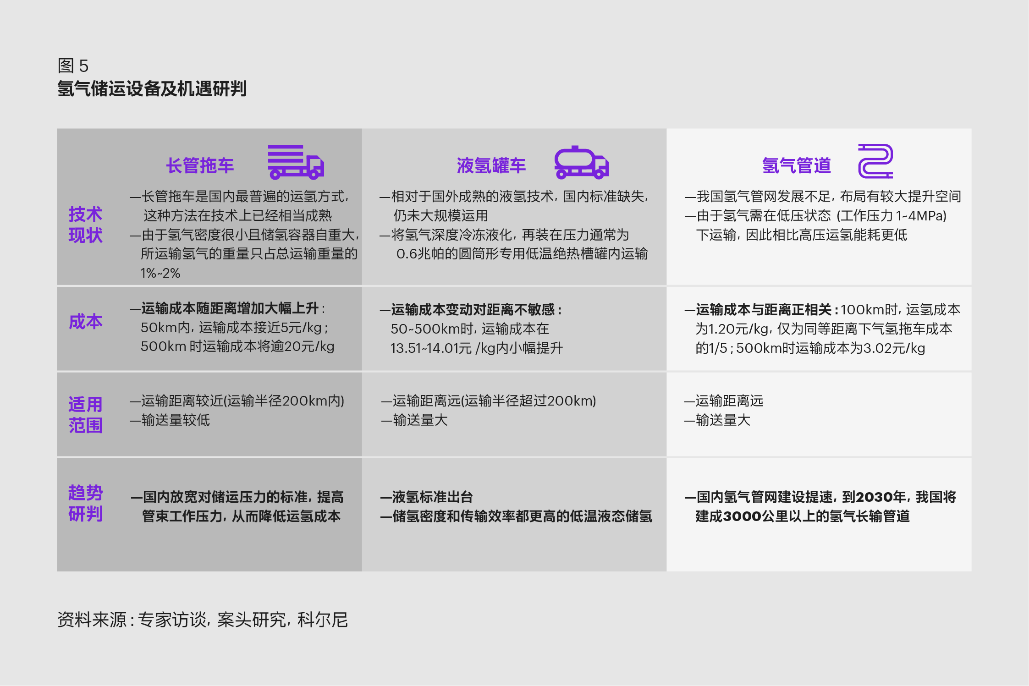
Task: Click the liquid hydrogen tanker truck icon
Action: point(581,162)
